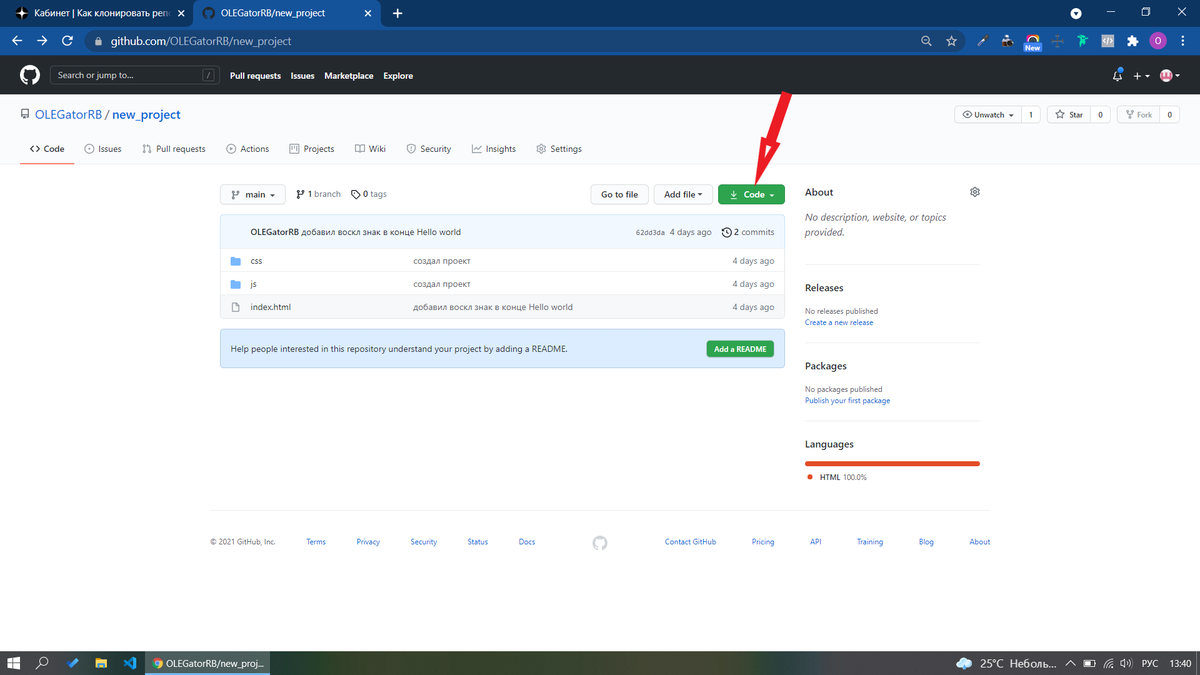Click the Languages HTML red bar

click(892, 463)
